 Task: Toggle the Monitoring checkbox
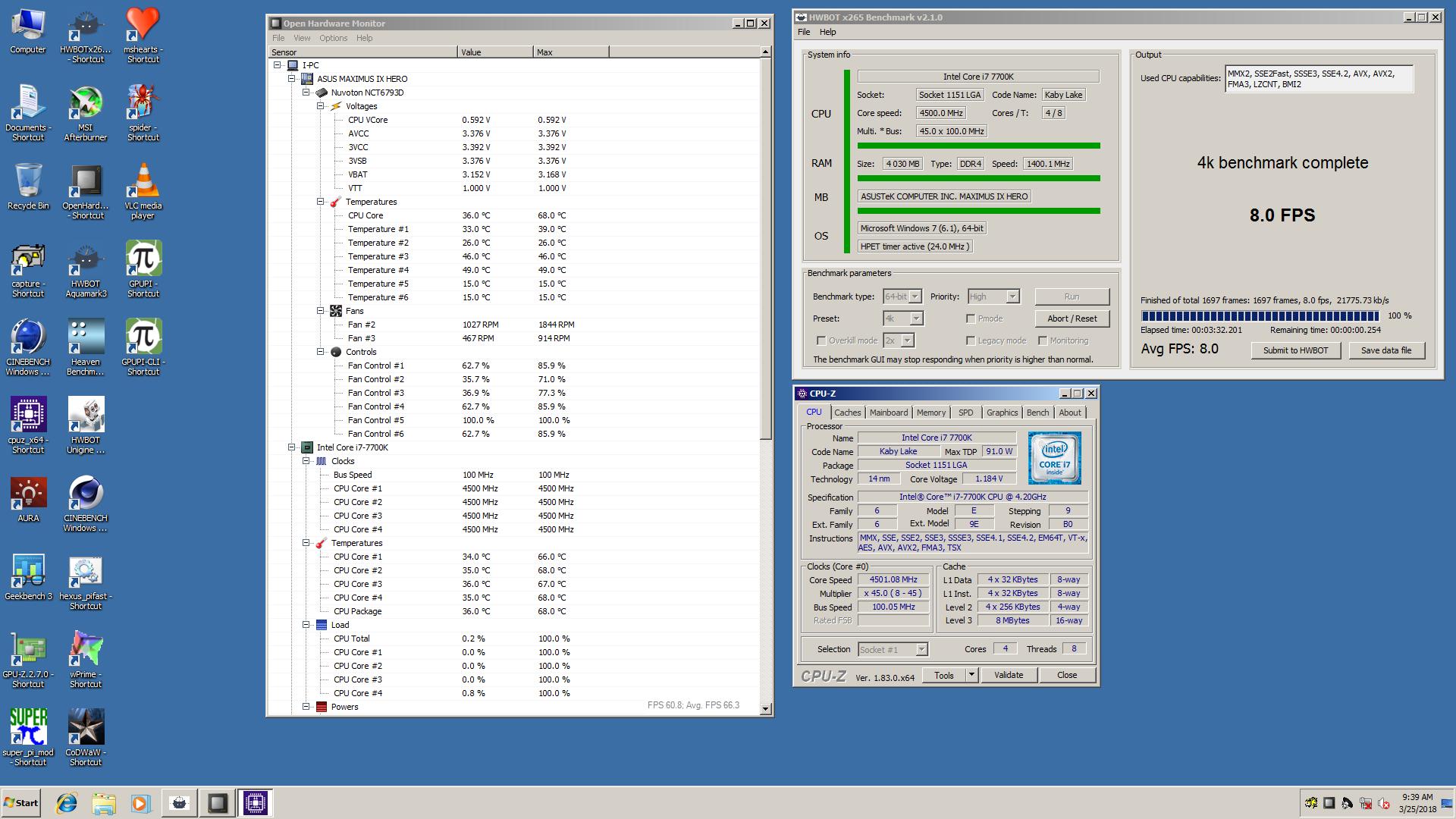coord(1043,340)
